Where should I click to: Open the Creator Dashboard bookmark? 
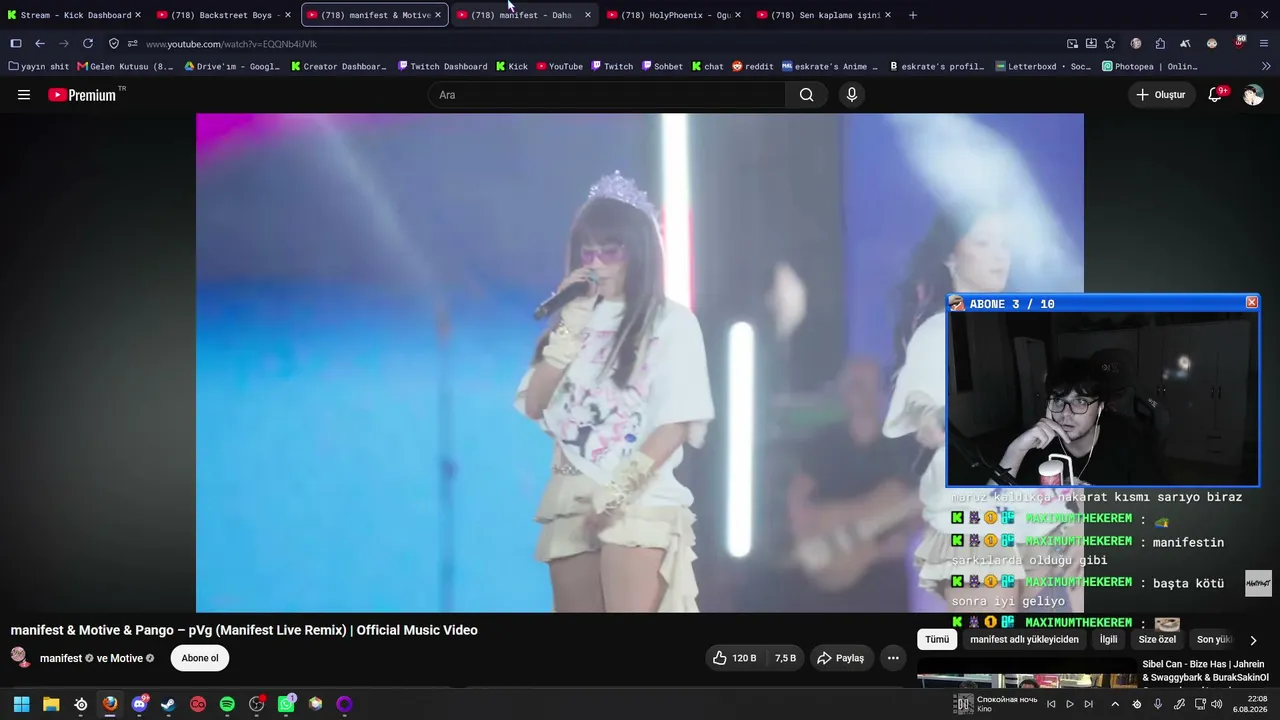coord(339,66)
